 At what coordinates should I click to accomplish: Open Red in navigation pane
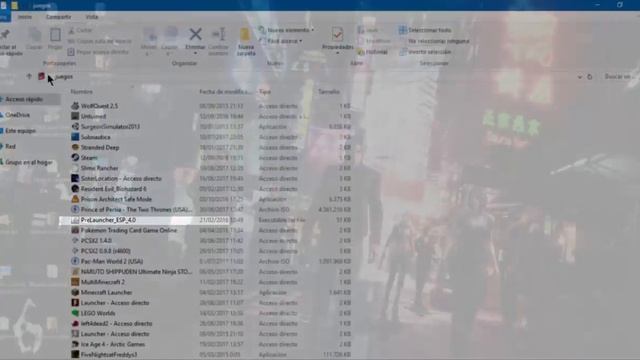click(10, 147)
